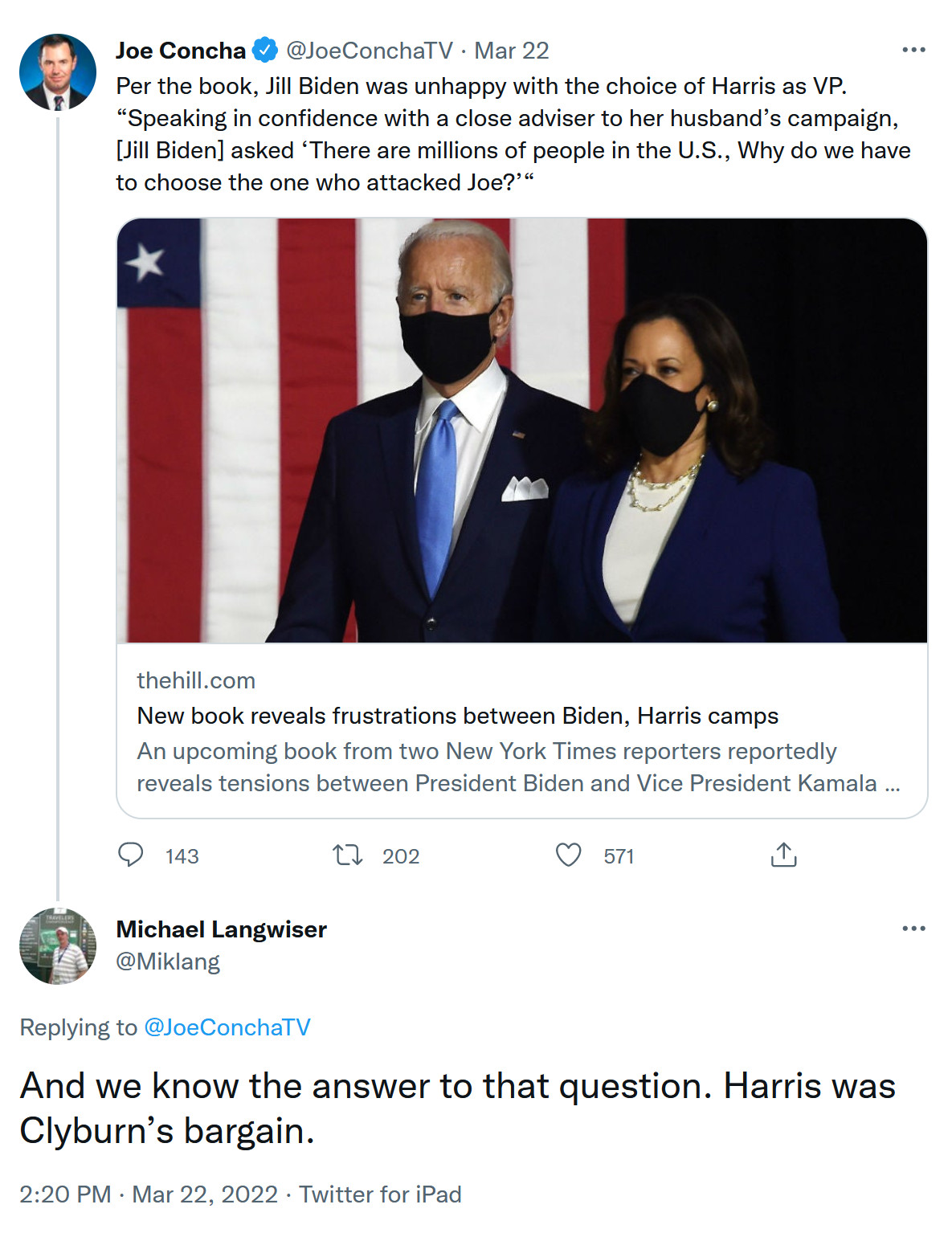Open the more options menu on Joe Concha's tweet
Image resolution: width=952 pixels, height=1233 pixels.
click(913, 50)
